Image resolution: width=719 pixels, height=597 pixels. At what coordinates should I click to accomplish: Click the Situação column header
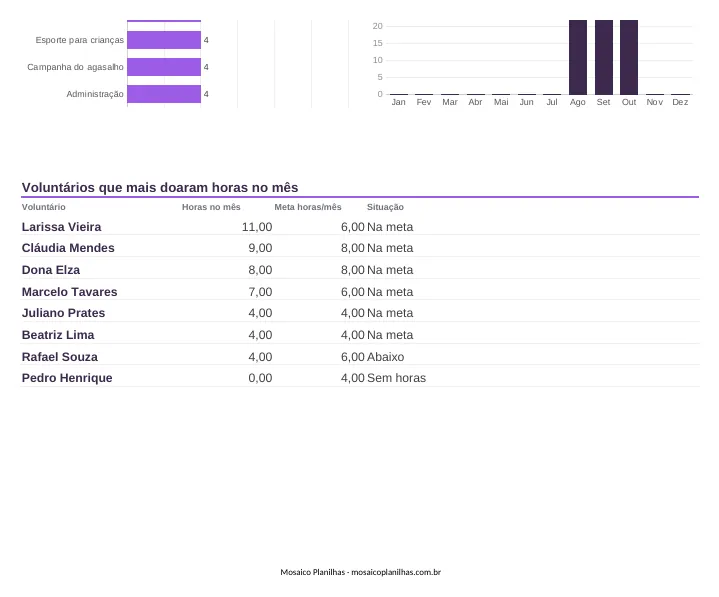(385, 207)
